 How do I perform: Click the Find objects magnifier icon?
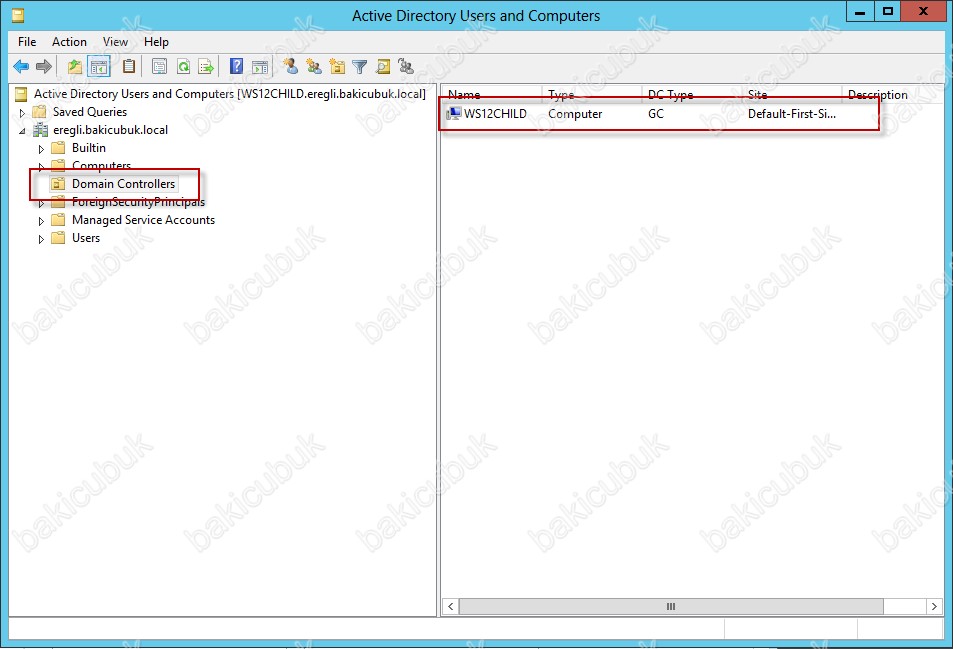click(383, 66)
